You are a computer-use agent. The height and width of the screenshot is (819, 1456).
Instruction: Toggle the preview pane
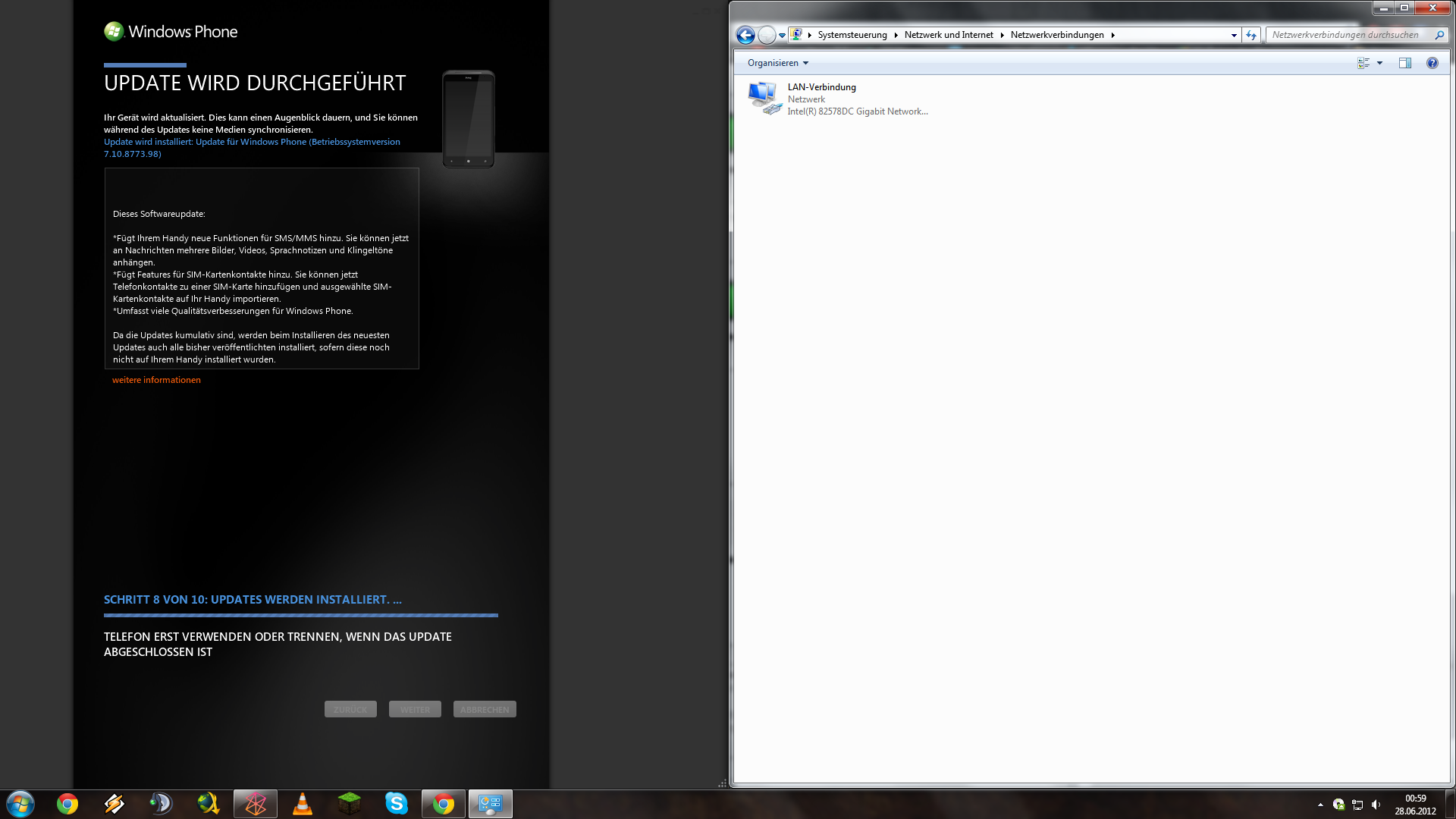click(1405, 63)
